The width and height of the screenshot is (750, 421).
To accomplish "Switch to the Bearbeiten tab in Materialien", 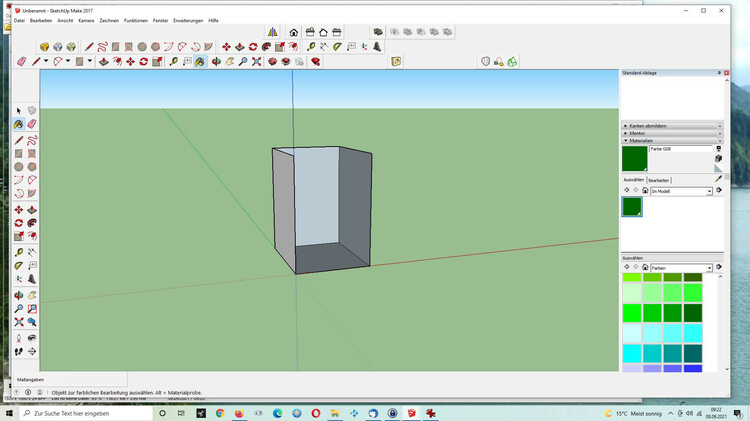I will pyautogui.click(x=658, y=180).
